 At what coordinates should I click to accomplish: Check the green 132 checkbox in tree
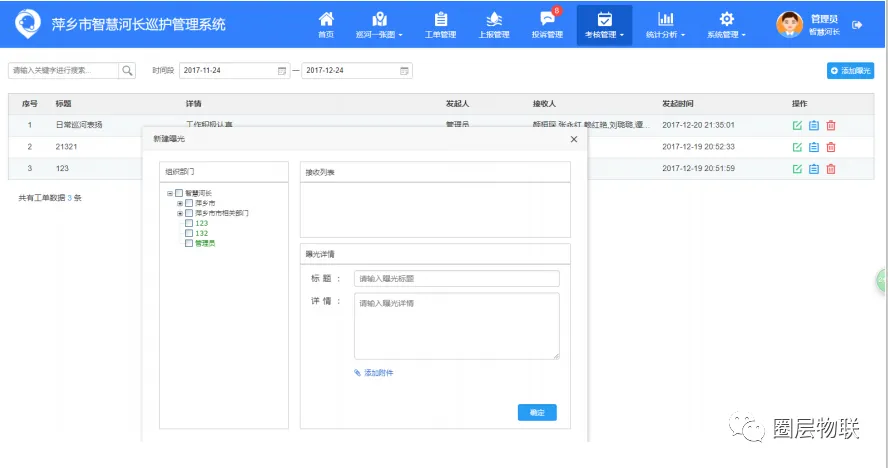point(189,233)
